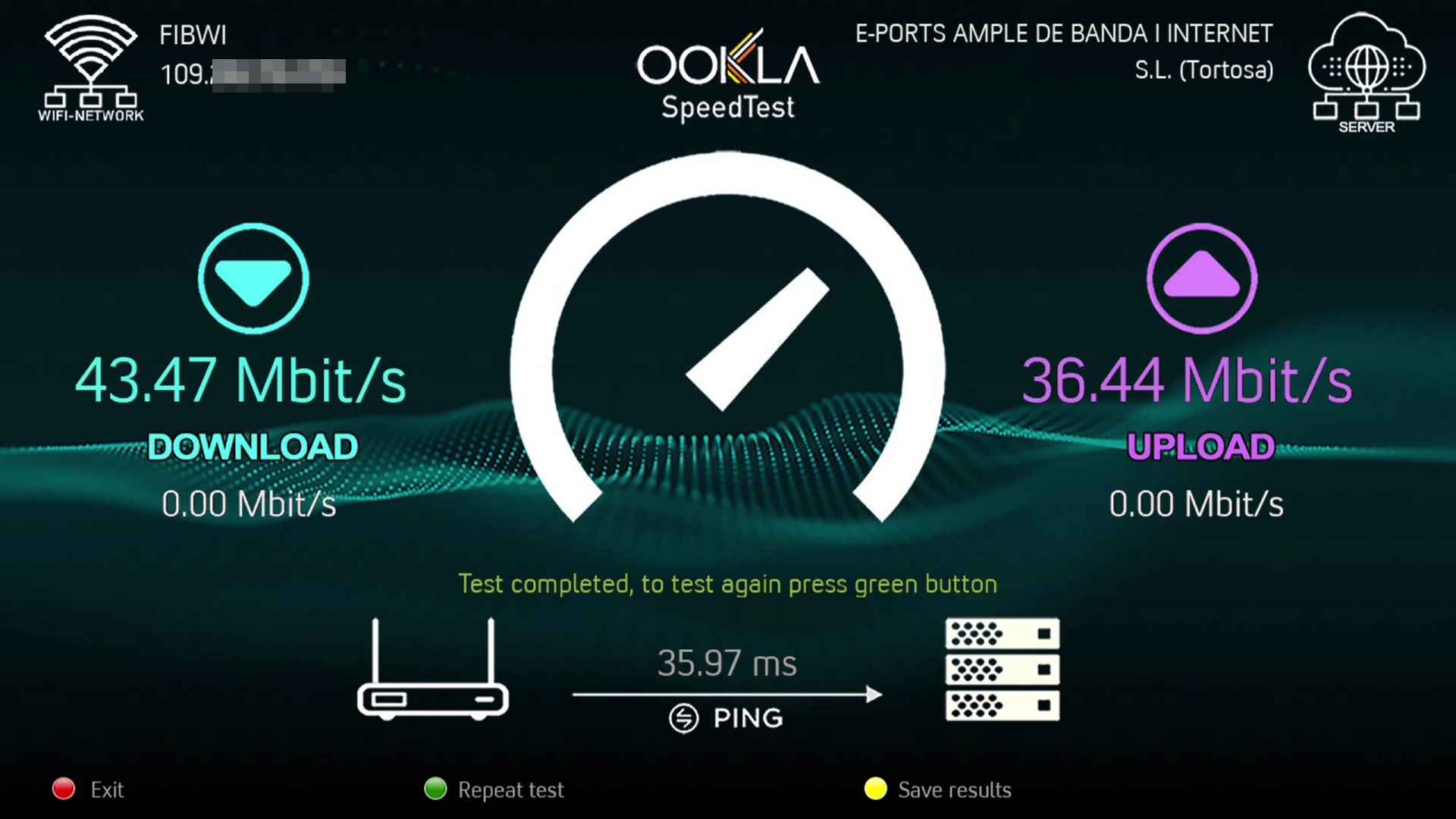Viewport: 1456px width, 819px height.
Task: Click the server rack icon
Action: pos(1003,669)
